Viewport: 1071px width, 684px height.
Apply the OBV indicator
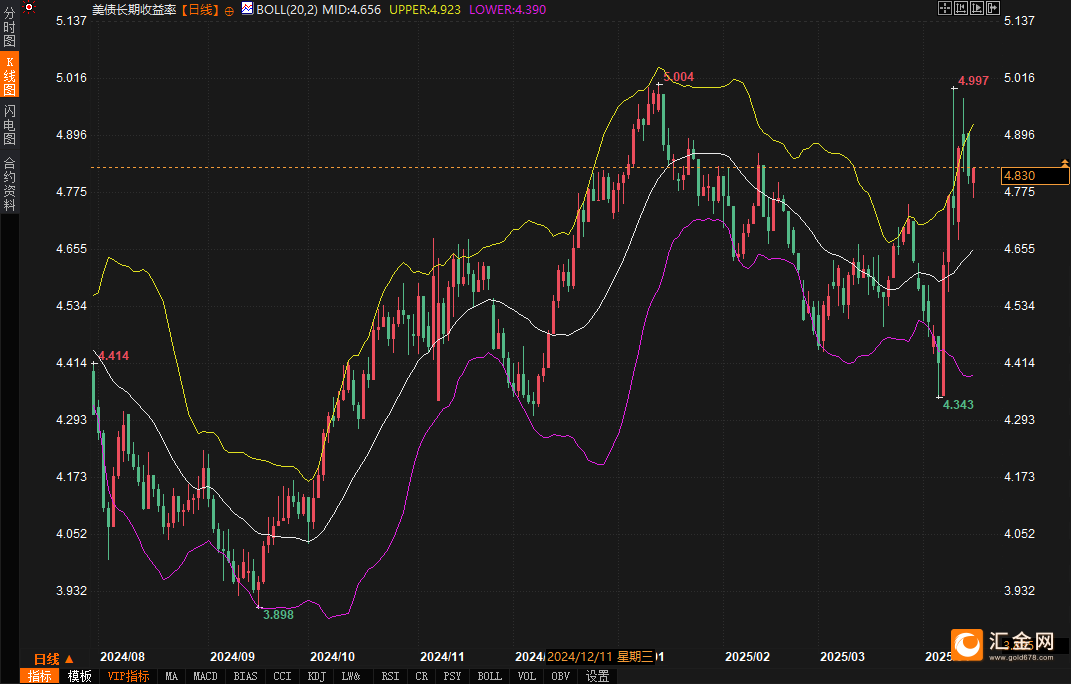[560, 676]
